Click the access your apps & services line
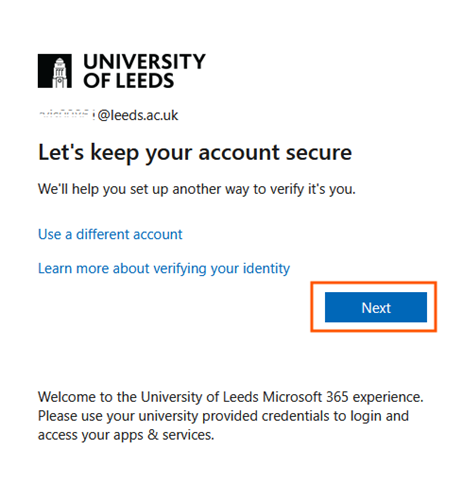 coord(126,435)
